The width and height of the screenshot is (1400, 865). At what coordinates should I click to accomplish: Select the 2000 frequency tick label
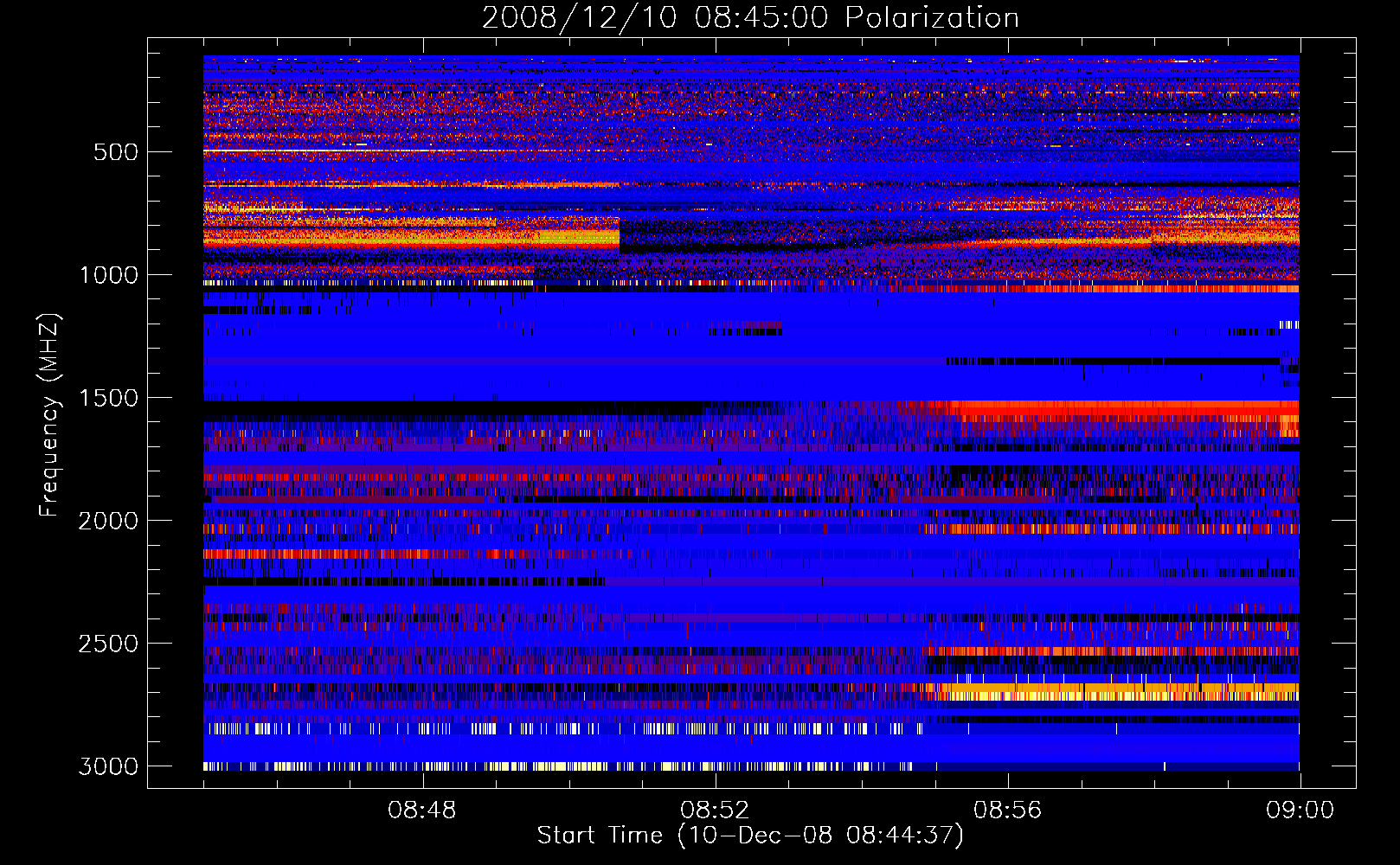108,521
